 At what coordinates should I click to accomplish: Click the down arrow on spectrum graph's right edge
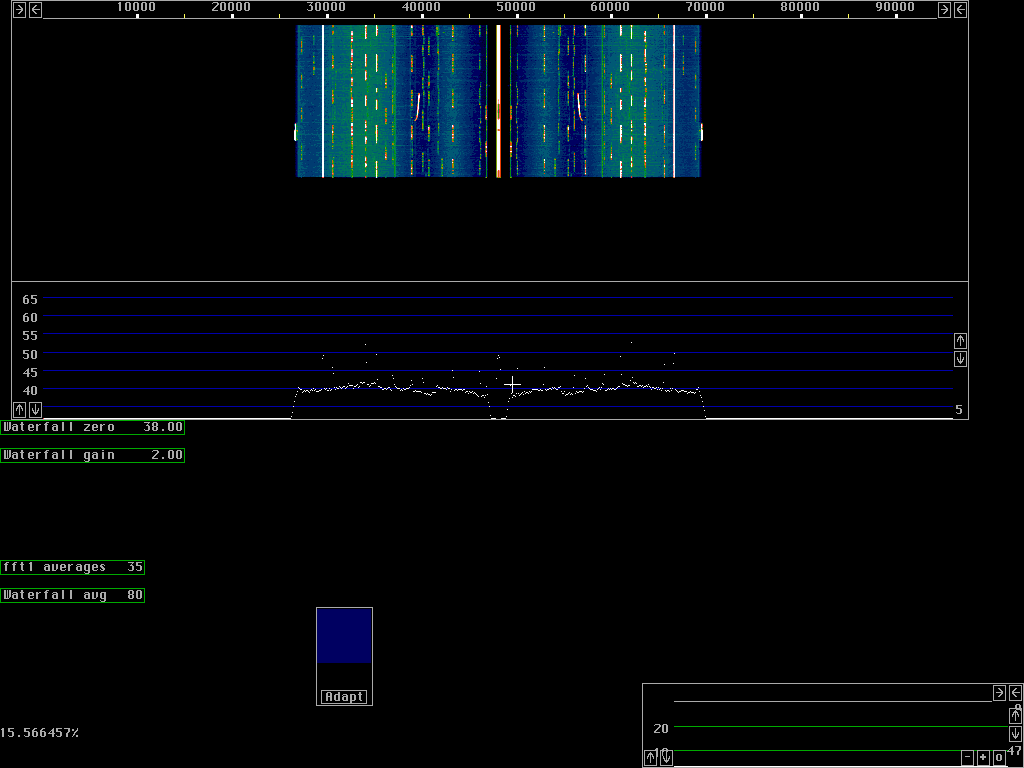point(960,359)
